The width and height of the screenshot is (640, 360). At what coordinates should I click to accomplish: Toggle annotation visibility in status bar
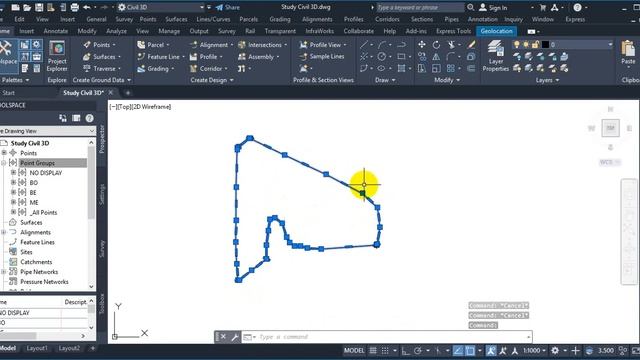click(x=491, y=350)
